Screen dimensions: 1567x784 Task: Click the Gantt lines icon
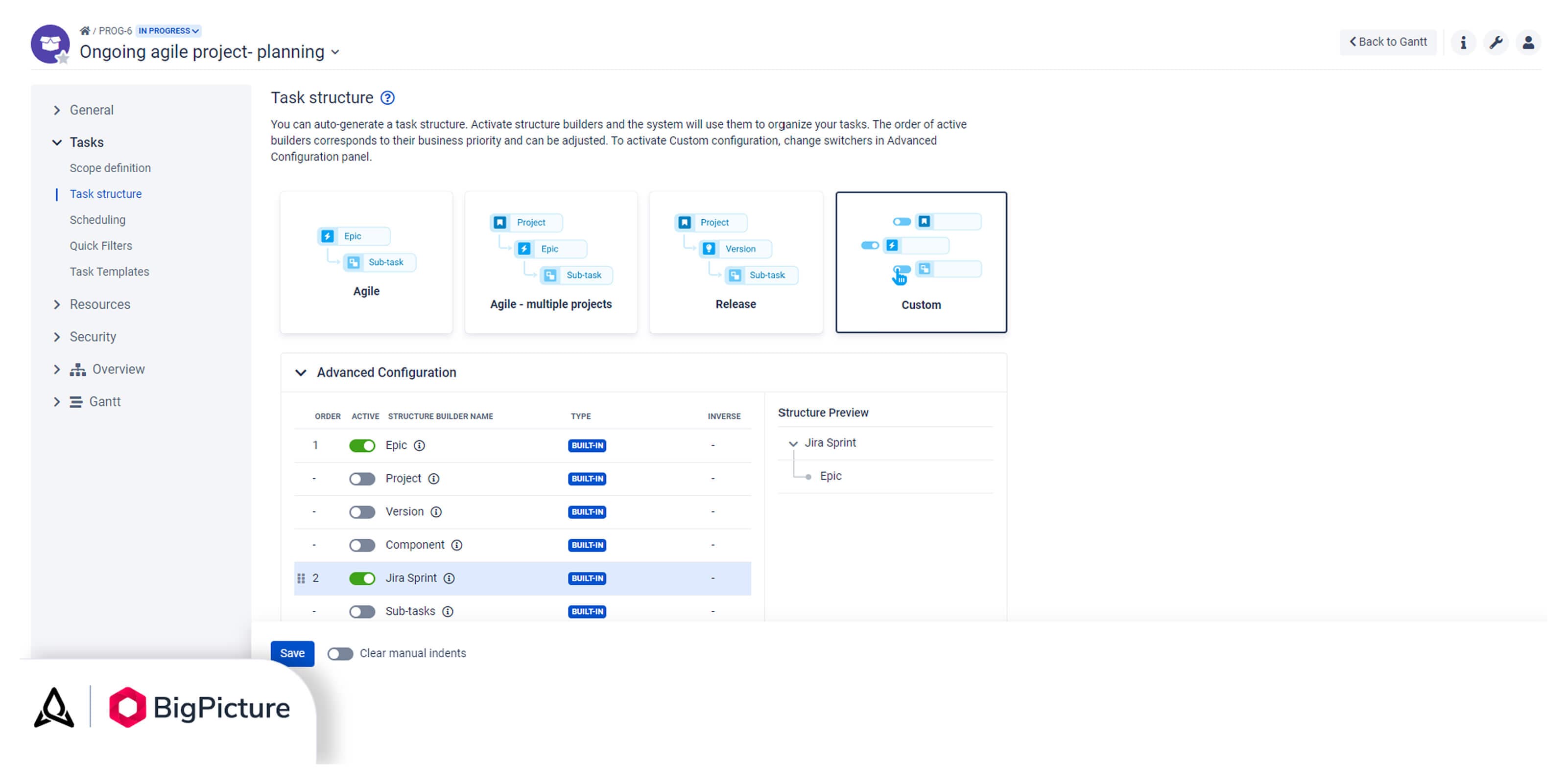coord(75,402)
